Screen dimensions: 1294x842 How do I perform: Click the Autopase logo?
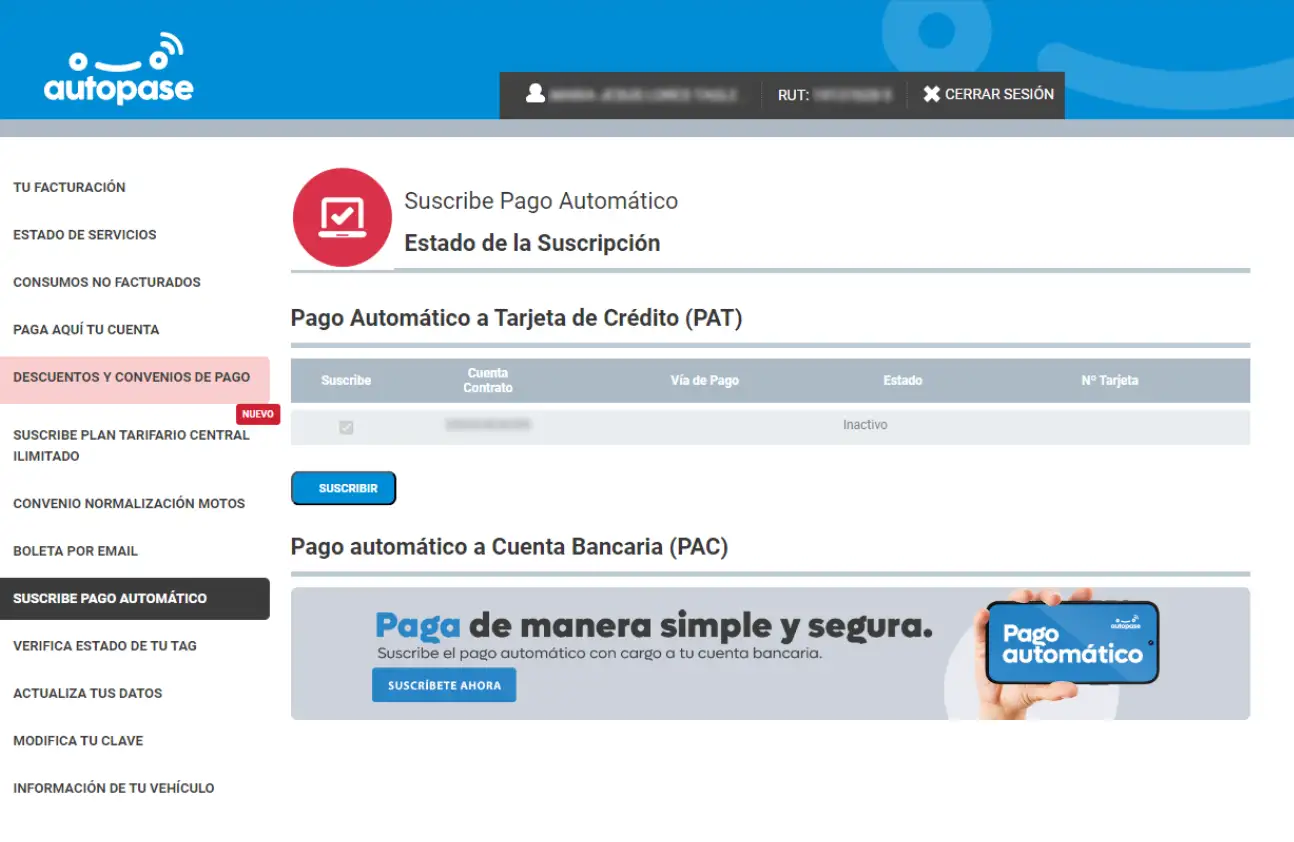coord(118,69)
